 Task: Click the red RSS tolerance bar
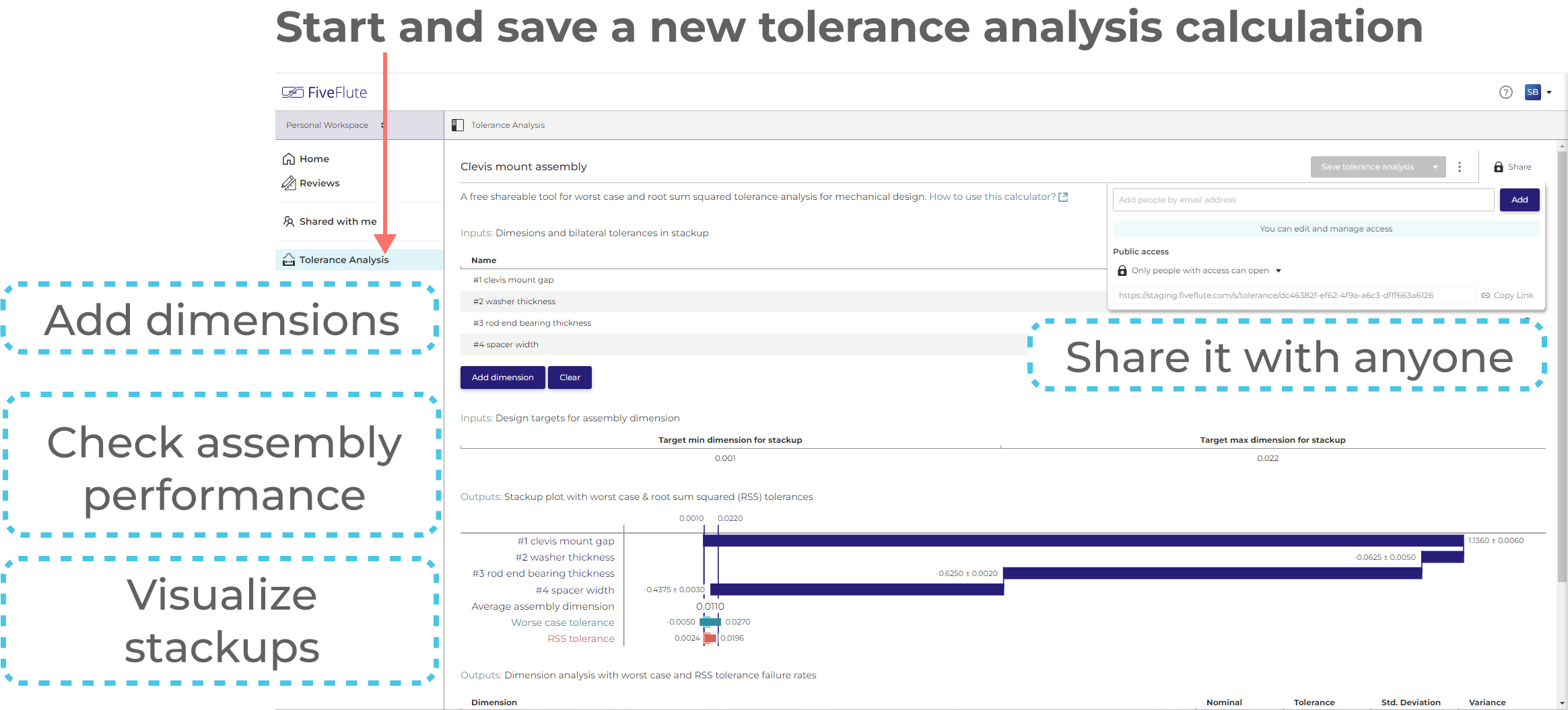[710, 638]
